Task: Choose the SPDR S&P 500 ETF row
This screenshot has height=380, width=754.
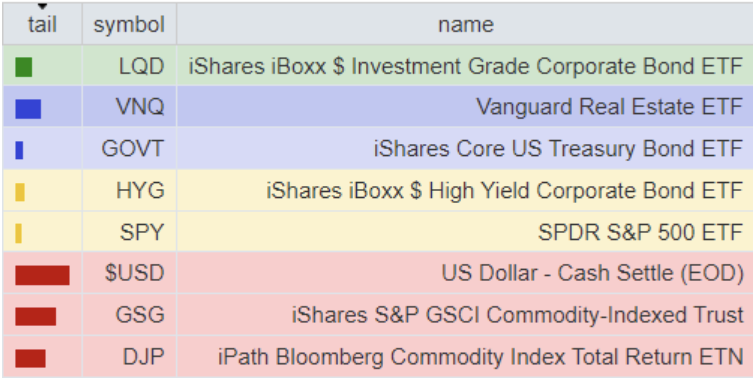Action: [378, 232]
